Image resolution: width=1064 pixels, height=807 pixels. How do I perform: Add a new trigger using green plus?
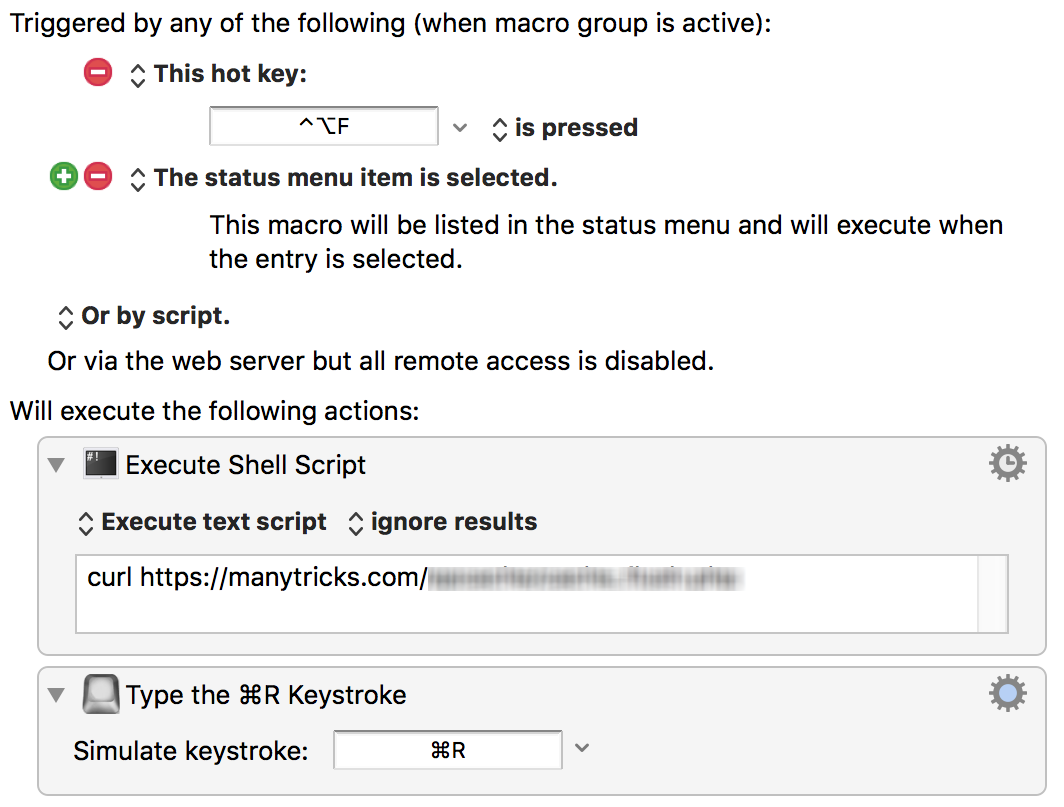point(64,176)
